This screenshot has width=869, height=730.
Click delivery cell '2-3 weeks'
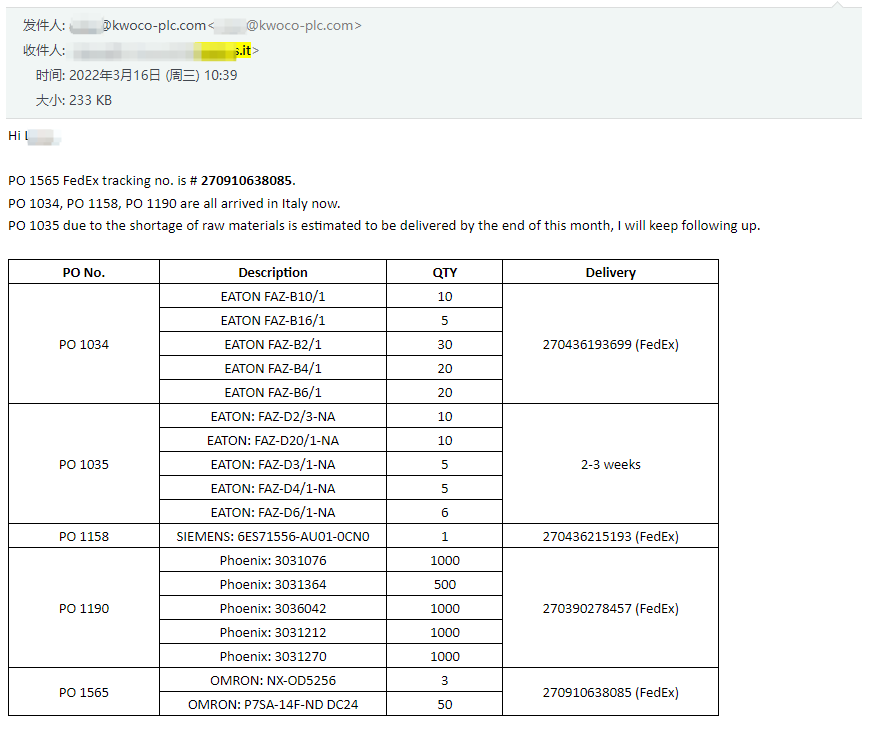pyautogui.click(x=610, y=464)
